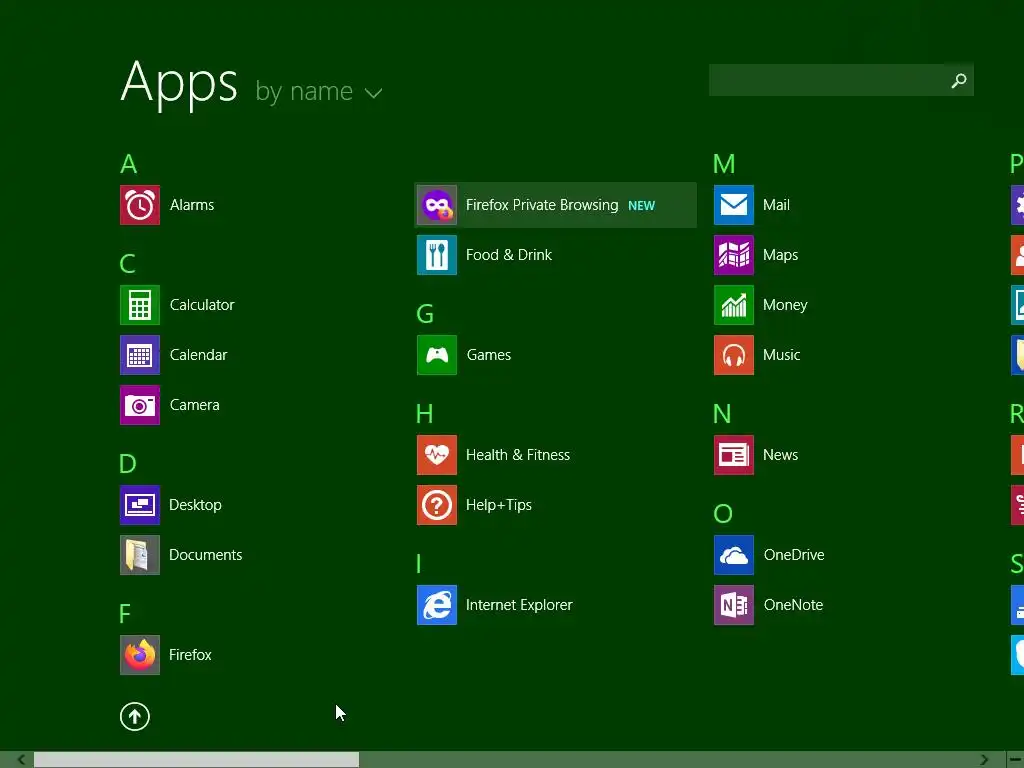The width and height of the screenshot is (1024, 768).
Task: Open the Alarms app icon
Action: pyautogui.click(x=140, y=205)
